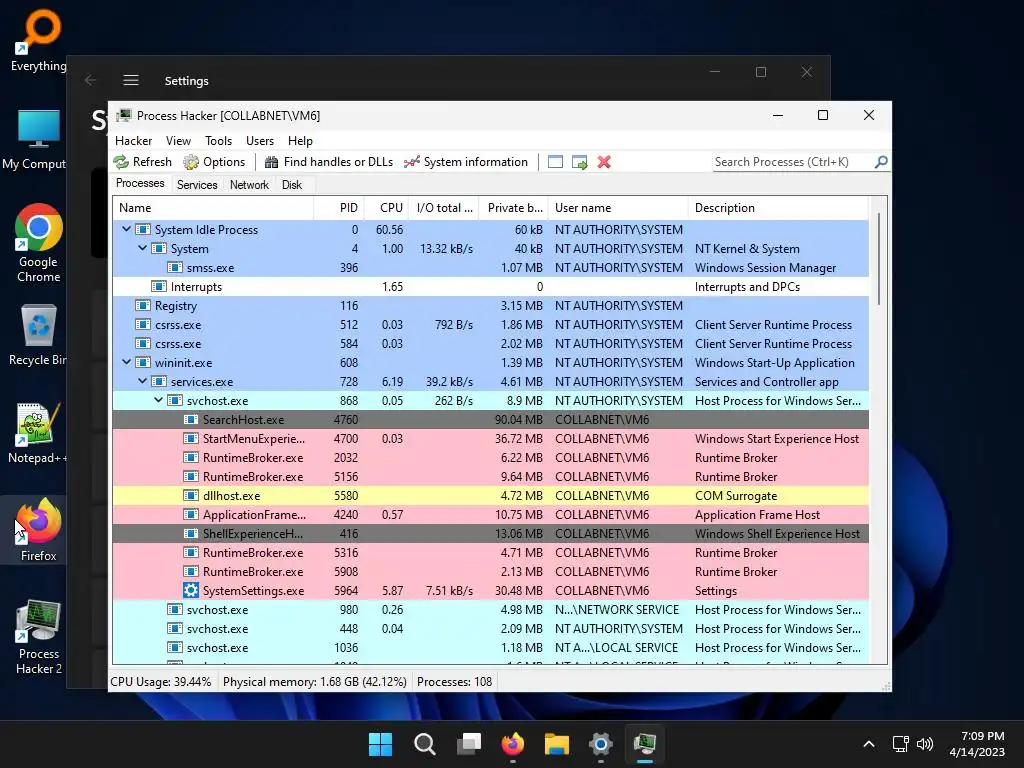Viewport: 1024px width, 768px height.
Task: Collapse the System process node
Action: click(142, 248)
